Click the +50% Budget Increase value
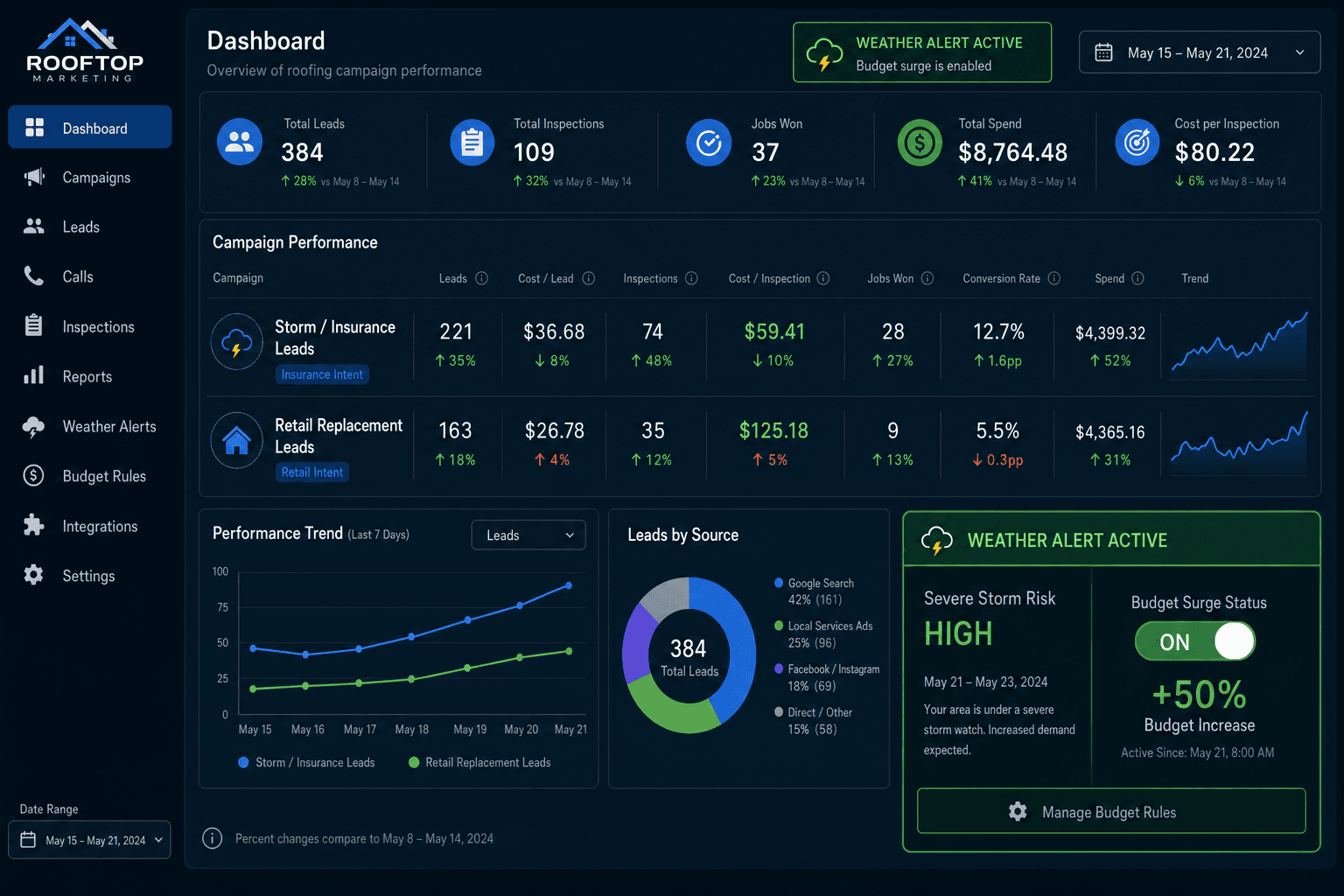1344x896 pixels. point(1199,695)
